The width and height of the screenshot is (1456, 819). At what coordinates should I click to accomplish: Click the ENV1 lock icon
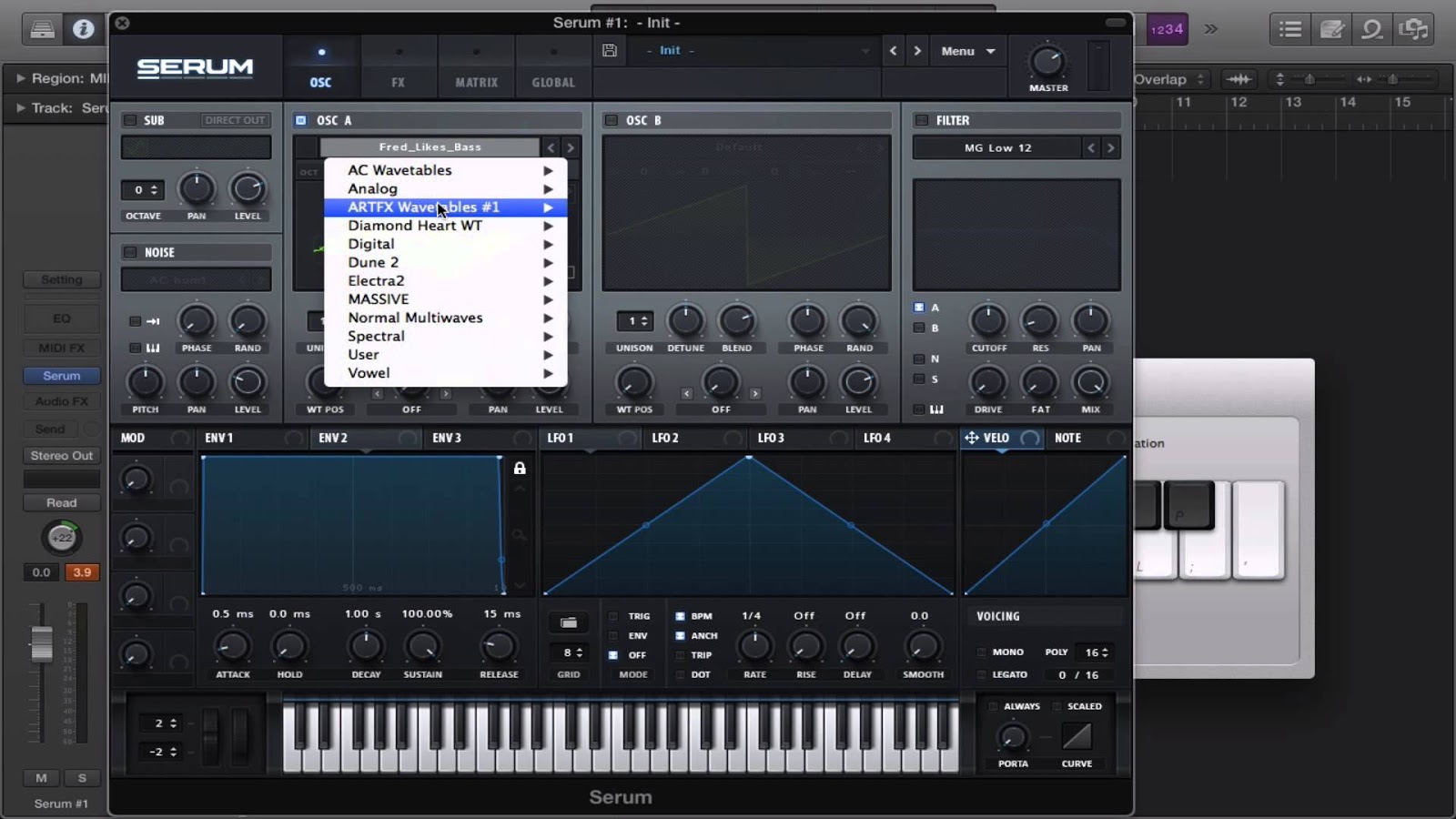[520, 468]
